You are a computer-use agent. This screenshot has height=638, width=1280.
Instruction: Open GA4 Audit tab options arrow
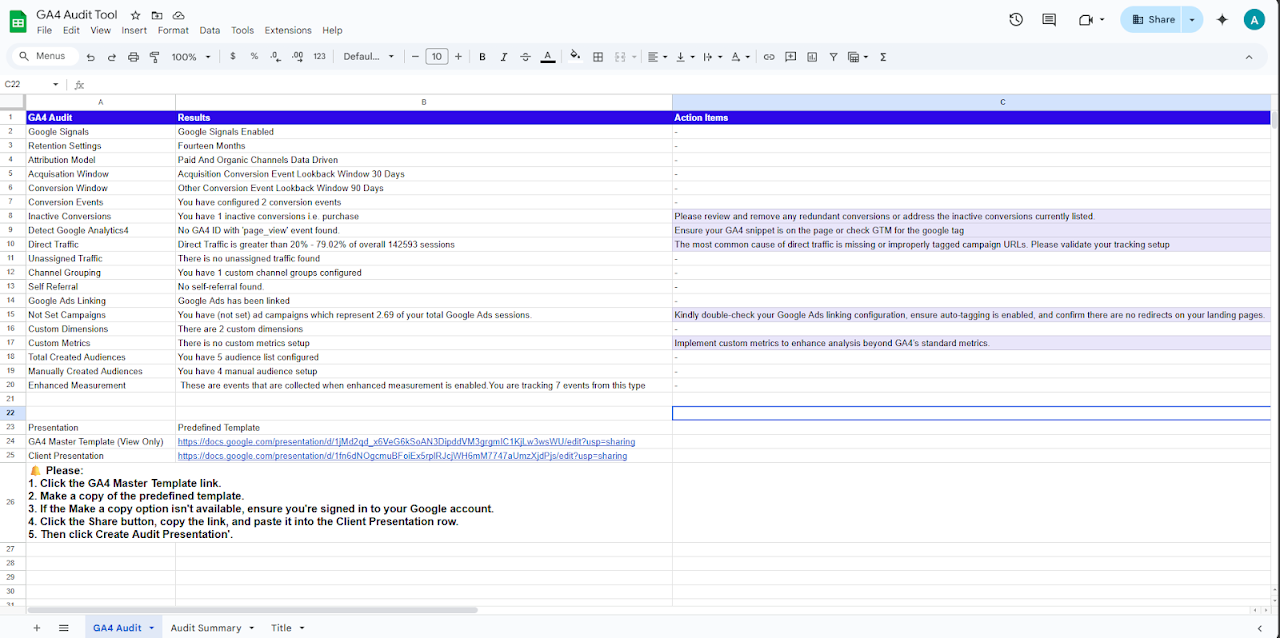coord(152,628)
